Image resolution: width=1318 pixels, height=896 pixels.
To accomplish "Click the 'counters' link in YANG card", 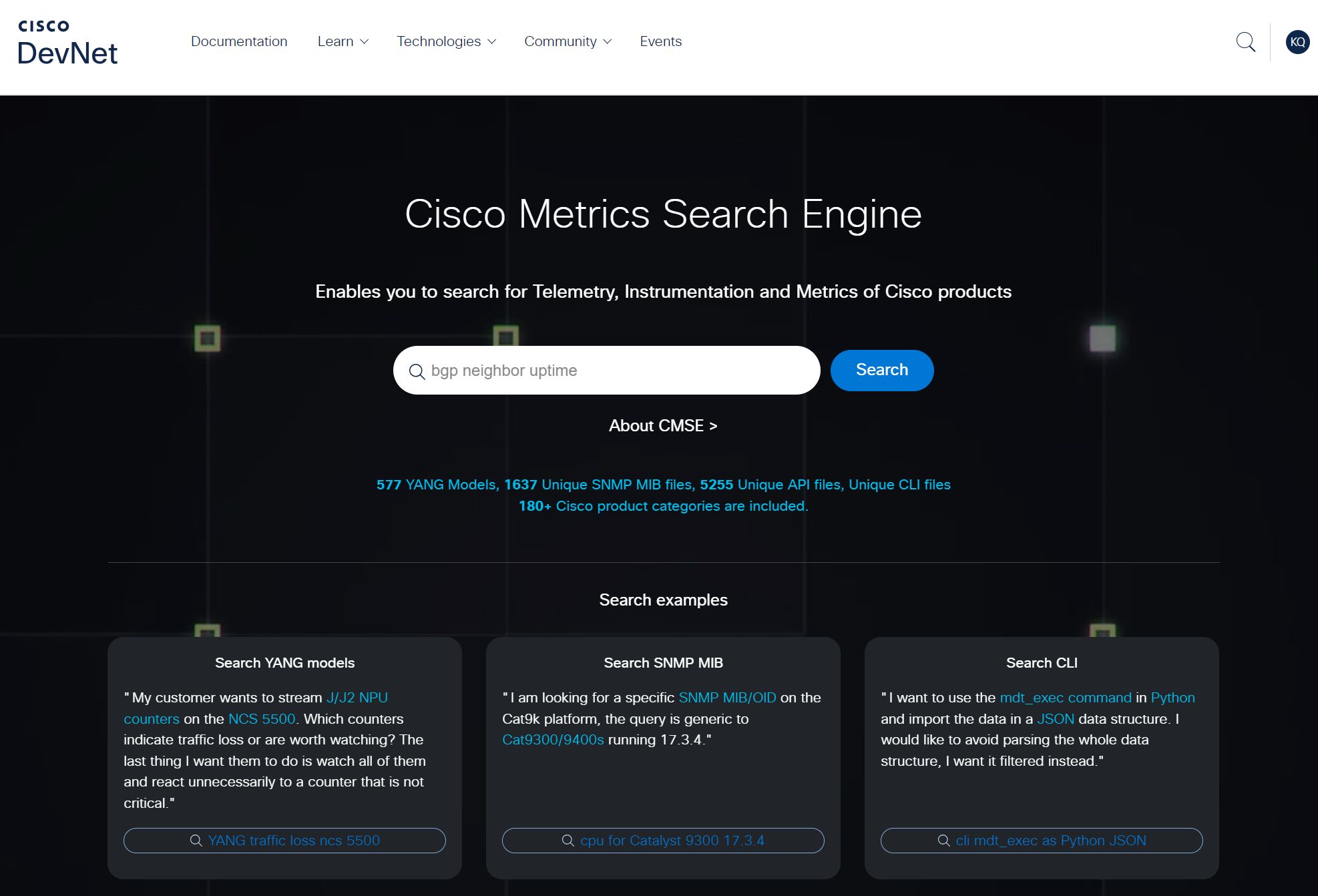I will (x=152, y=719).
